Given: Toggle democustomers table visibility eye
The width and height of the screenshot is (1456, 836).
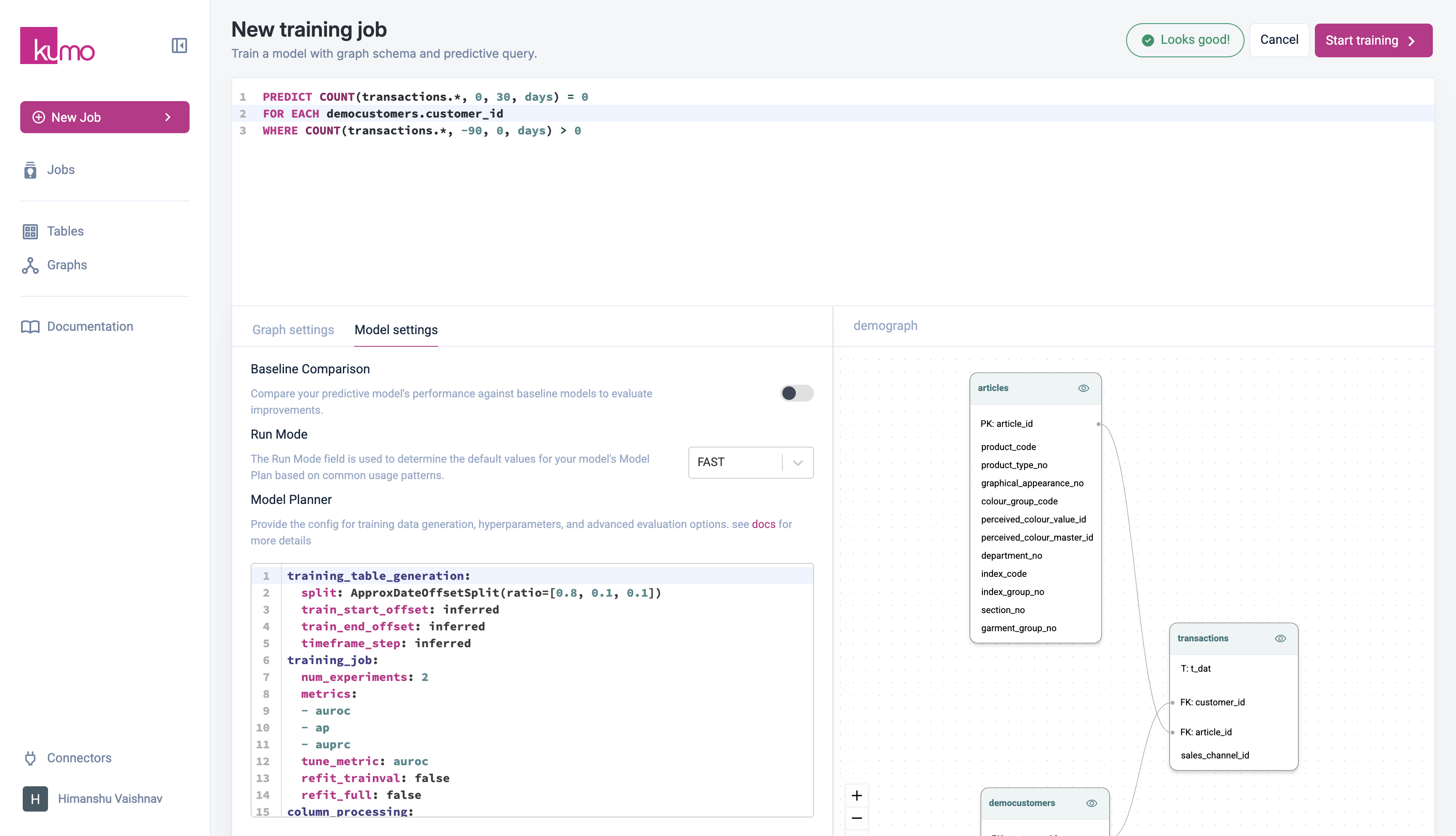Looking at the screenshot, I should tap(1092, 803).
